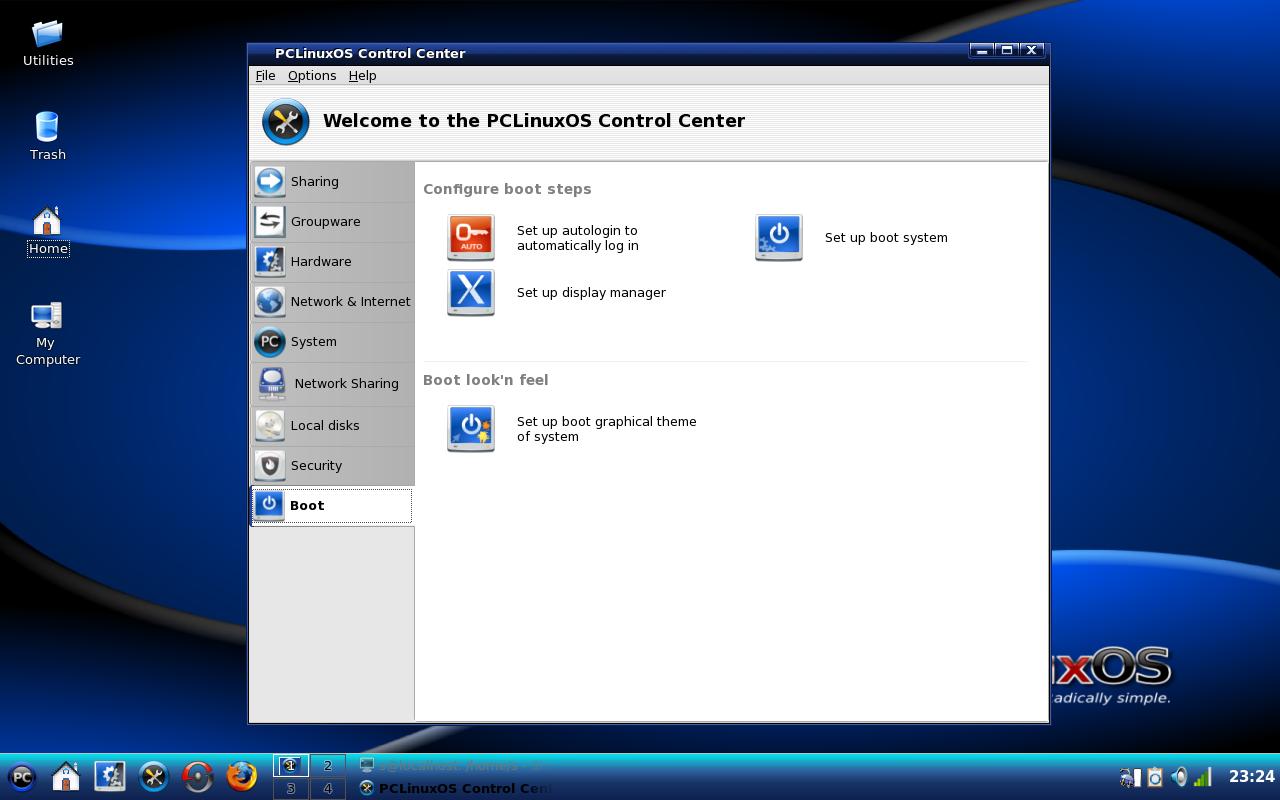Switch to virtual desktop 1

[291, 766]
